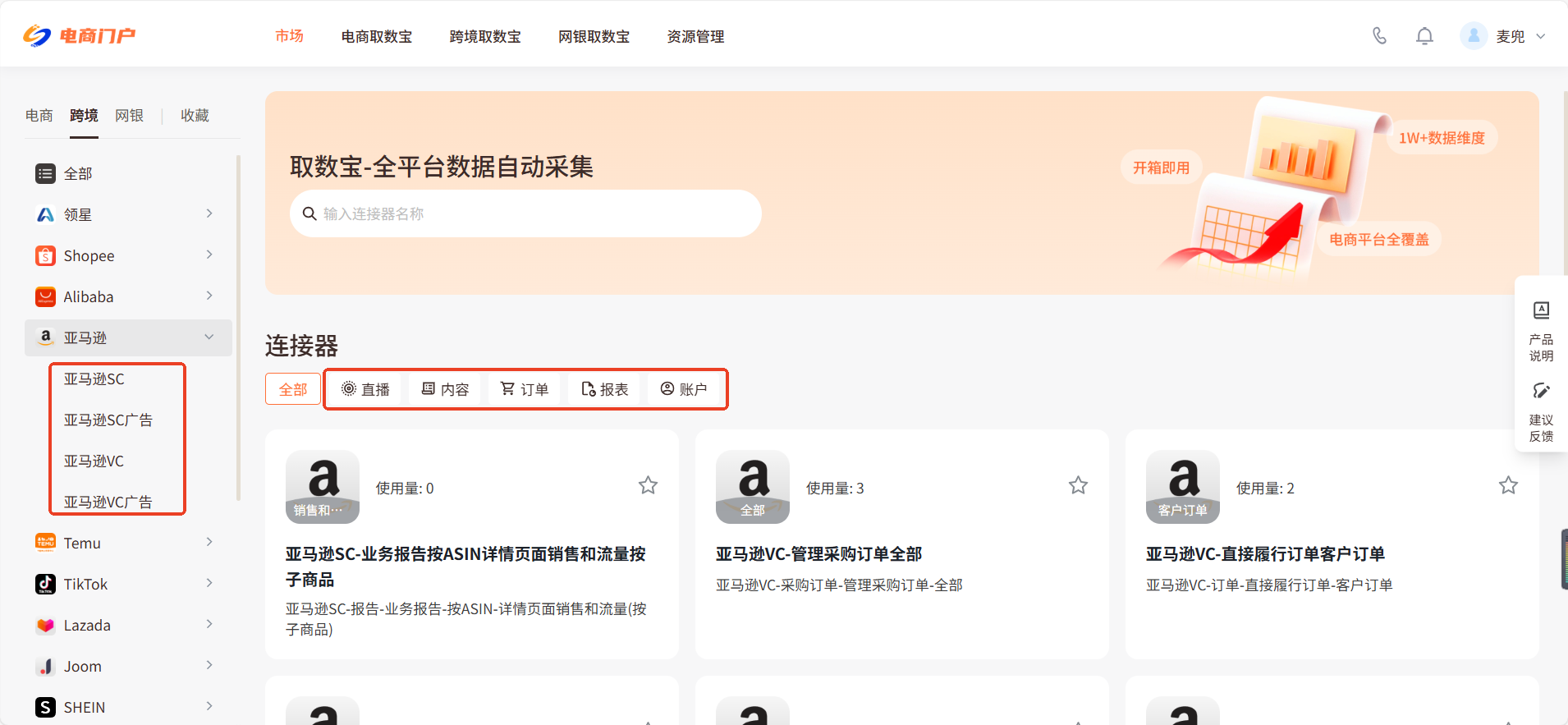Expand the Temu category chevron
1568x725 pixels.
click(x=209, y=542)
